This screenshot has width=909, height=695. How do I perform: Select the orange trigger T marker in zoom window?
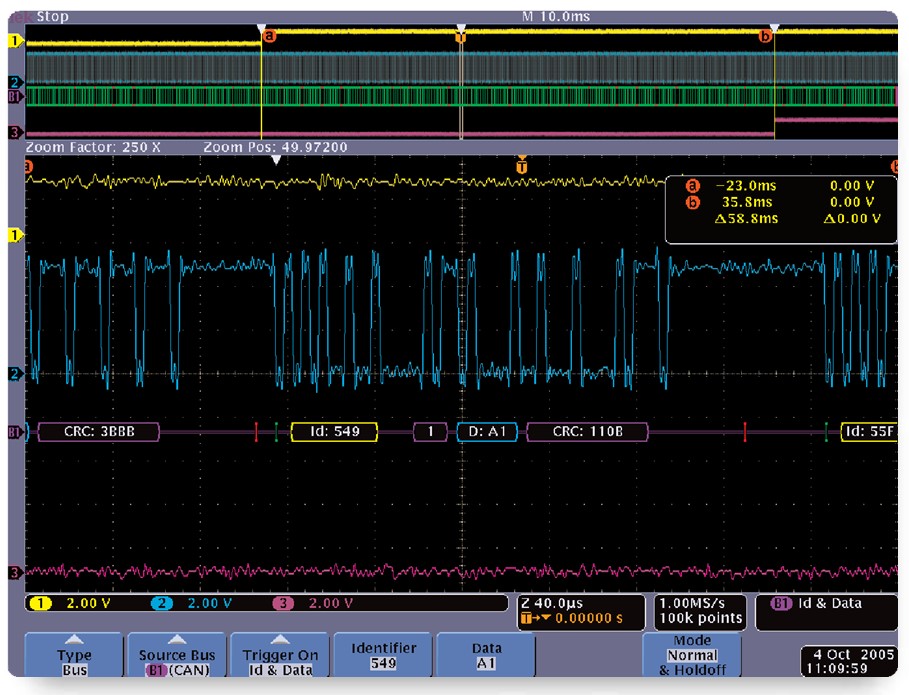click(520, 166)
